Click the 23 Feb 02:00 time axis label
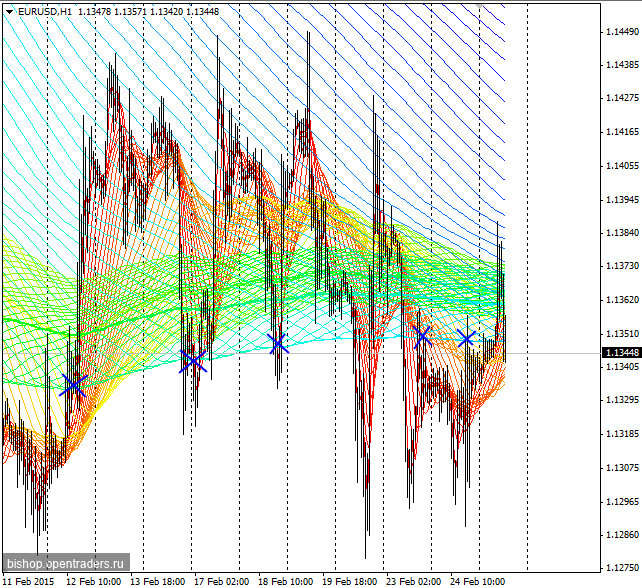 [413, 581]
